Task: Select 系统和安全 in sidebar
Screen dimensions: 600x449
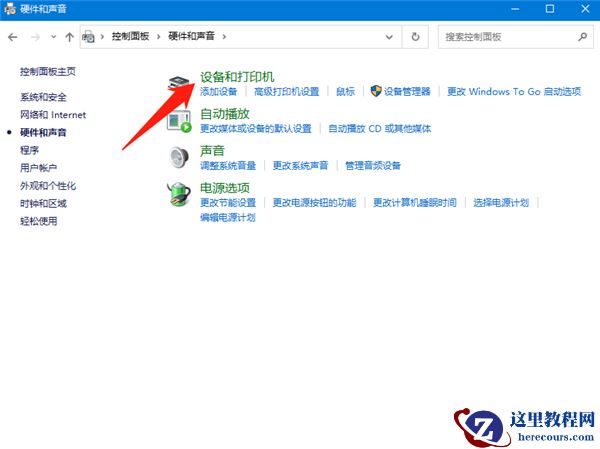Action: (43, 97)
